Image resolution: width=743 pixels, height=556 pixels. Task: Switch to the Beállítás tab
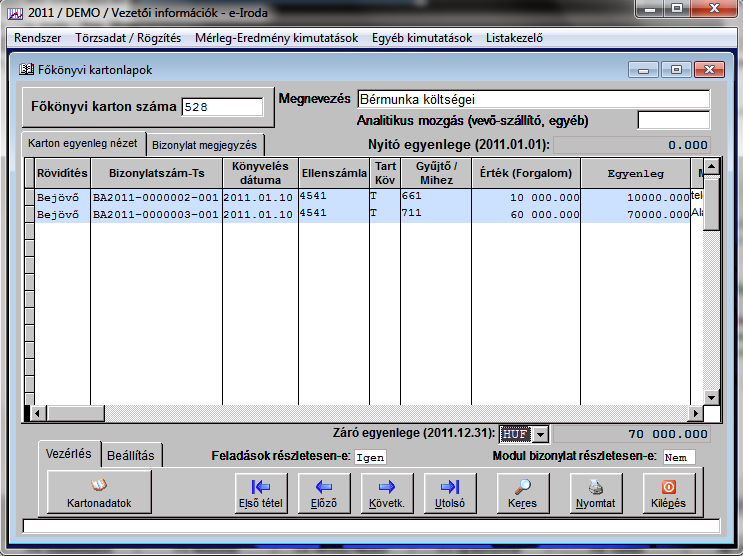(131, 455)
